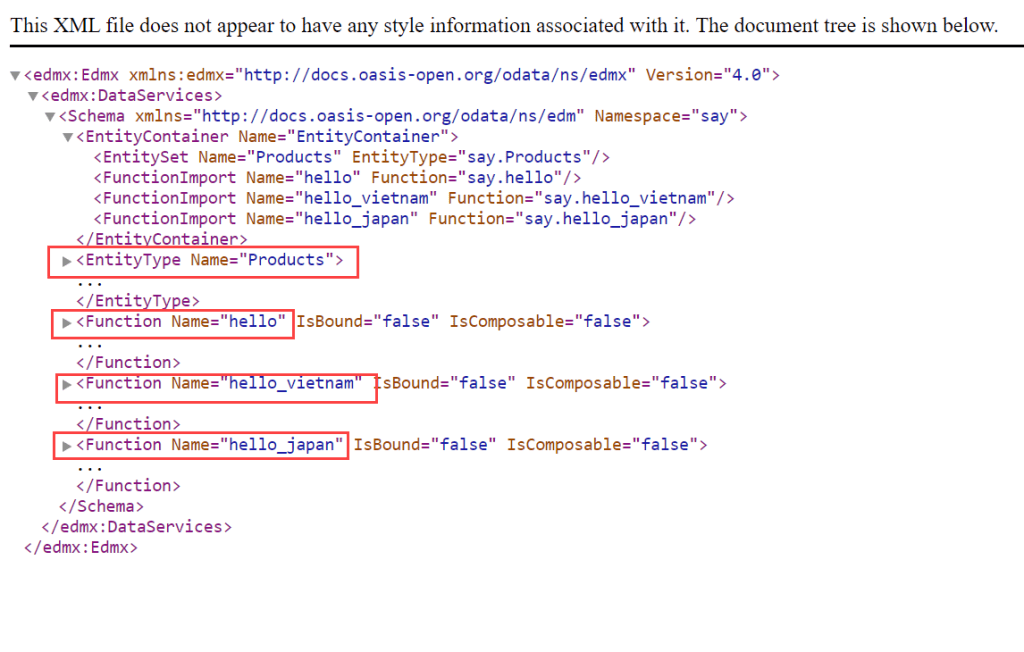Viewport: 1024px width, 652px height.
Task: Click the closing </edmx:Edmx> tag
Action: point(80,547)
